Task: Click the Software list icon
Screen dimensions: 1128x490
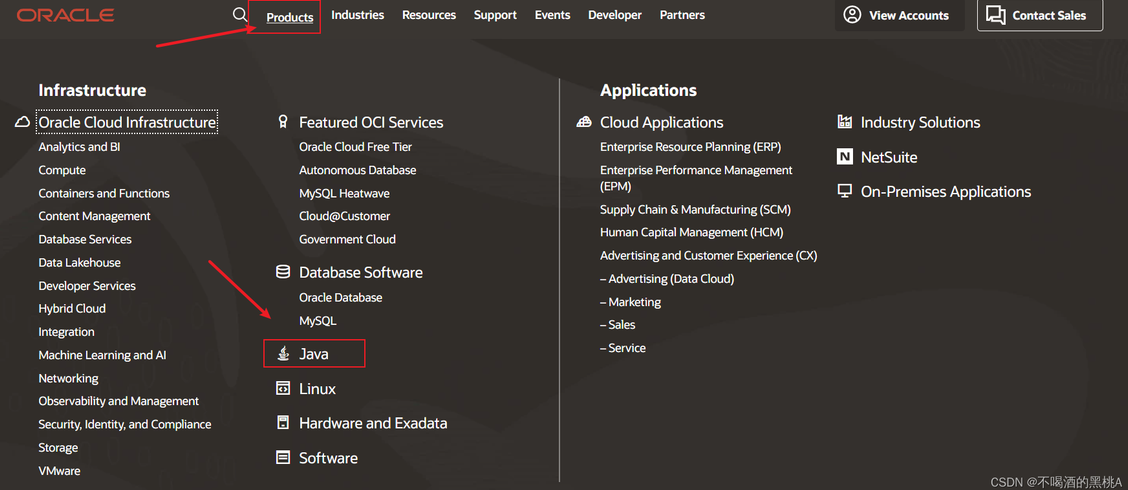Action: pyautogui.click(x=283, y=458)
